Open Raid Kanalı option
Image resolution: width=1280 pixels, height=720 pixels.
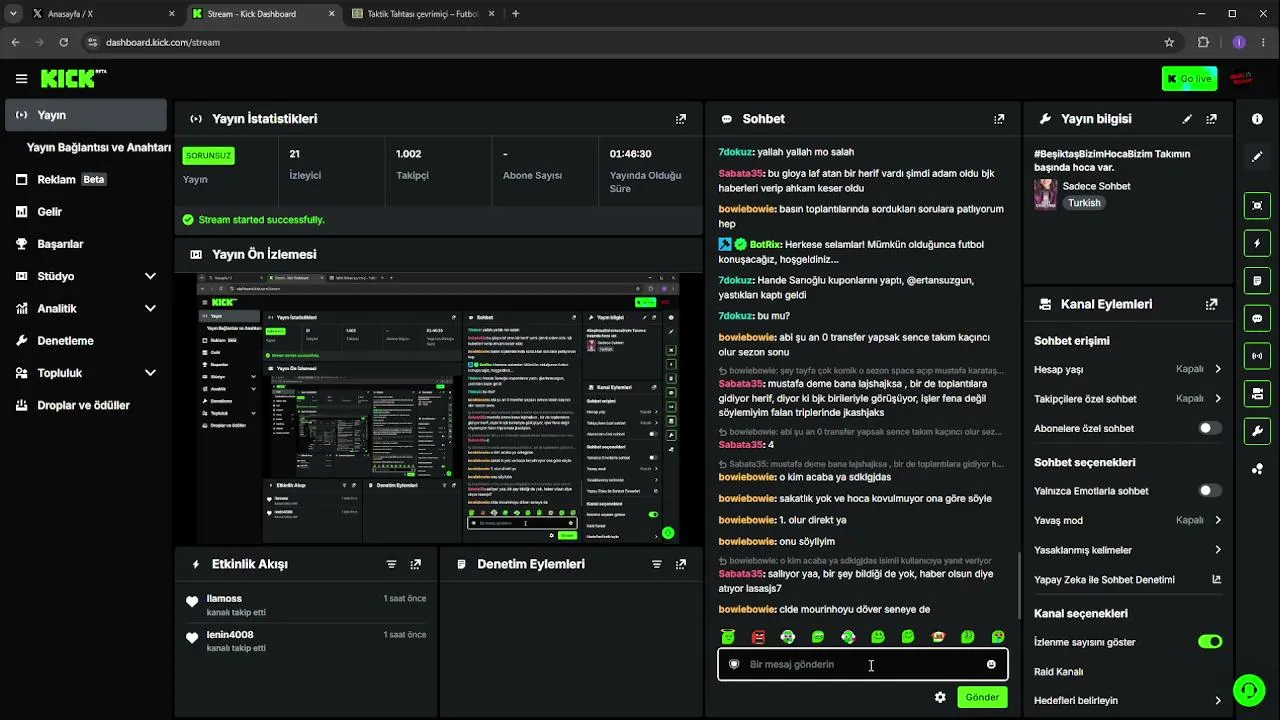1128,672
